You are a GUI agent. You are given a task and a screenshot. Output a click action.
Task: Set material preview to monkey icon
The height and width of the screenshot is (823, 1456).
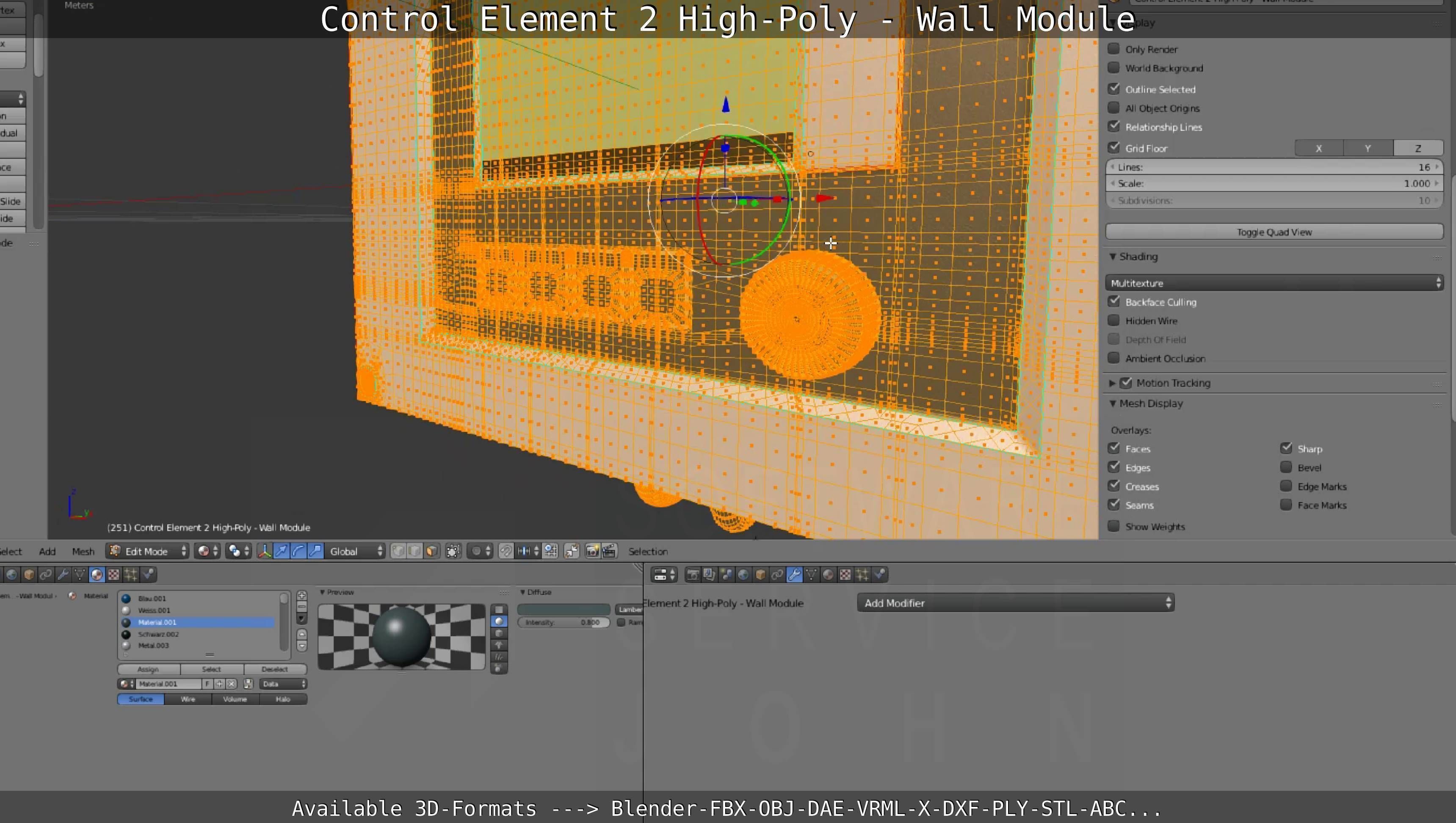click(x=498, y=645)
